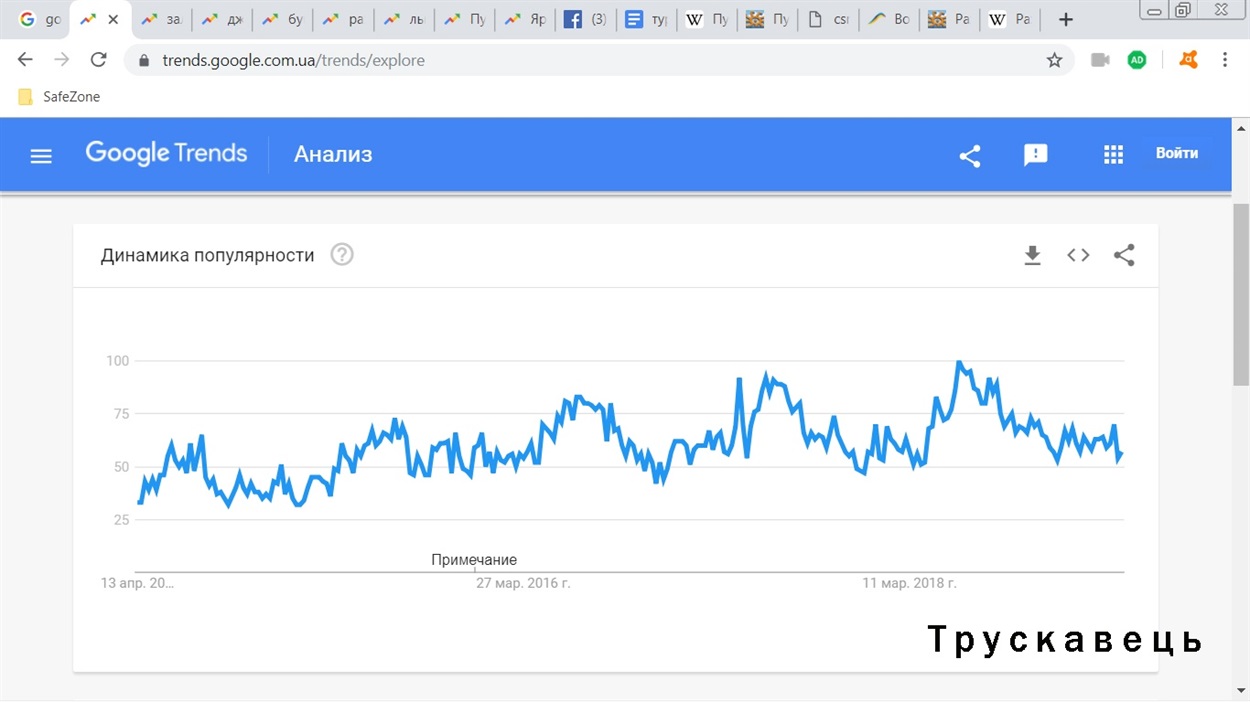Switch to the Facebook tab
Image resolution: width=1250 pixels, height=702 pixels.
pos(585,19)
